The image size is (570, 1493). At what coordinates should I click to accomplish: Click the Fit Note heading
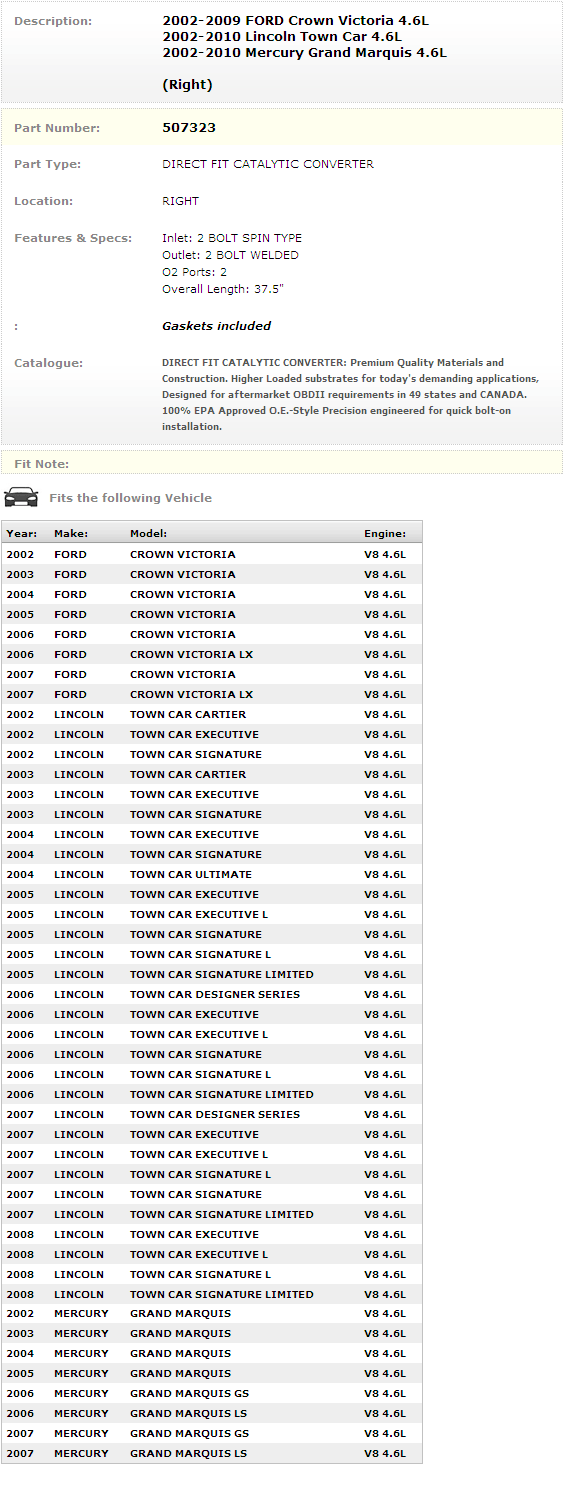(41, 464)
